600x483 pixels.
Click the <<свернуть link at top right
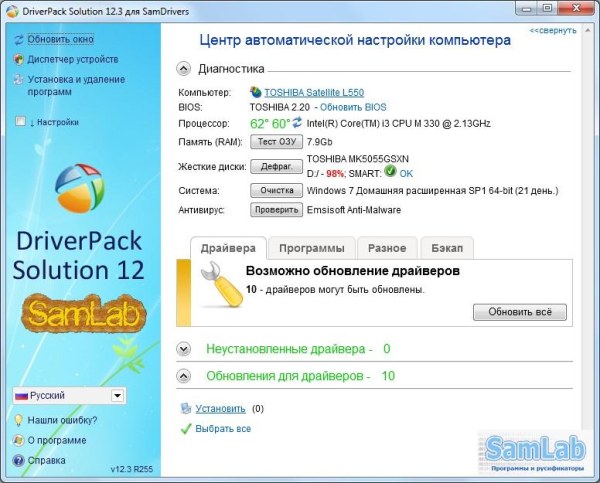553,30
